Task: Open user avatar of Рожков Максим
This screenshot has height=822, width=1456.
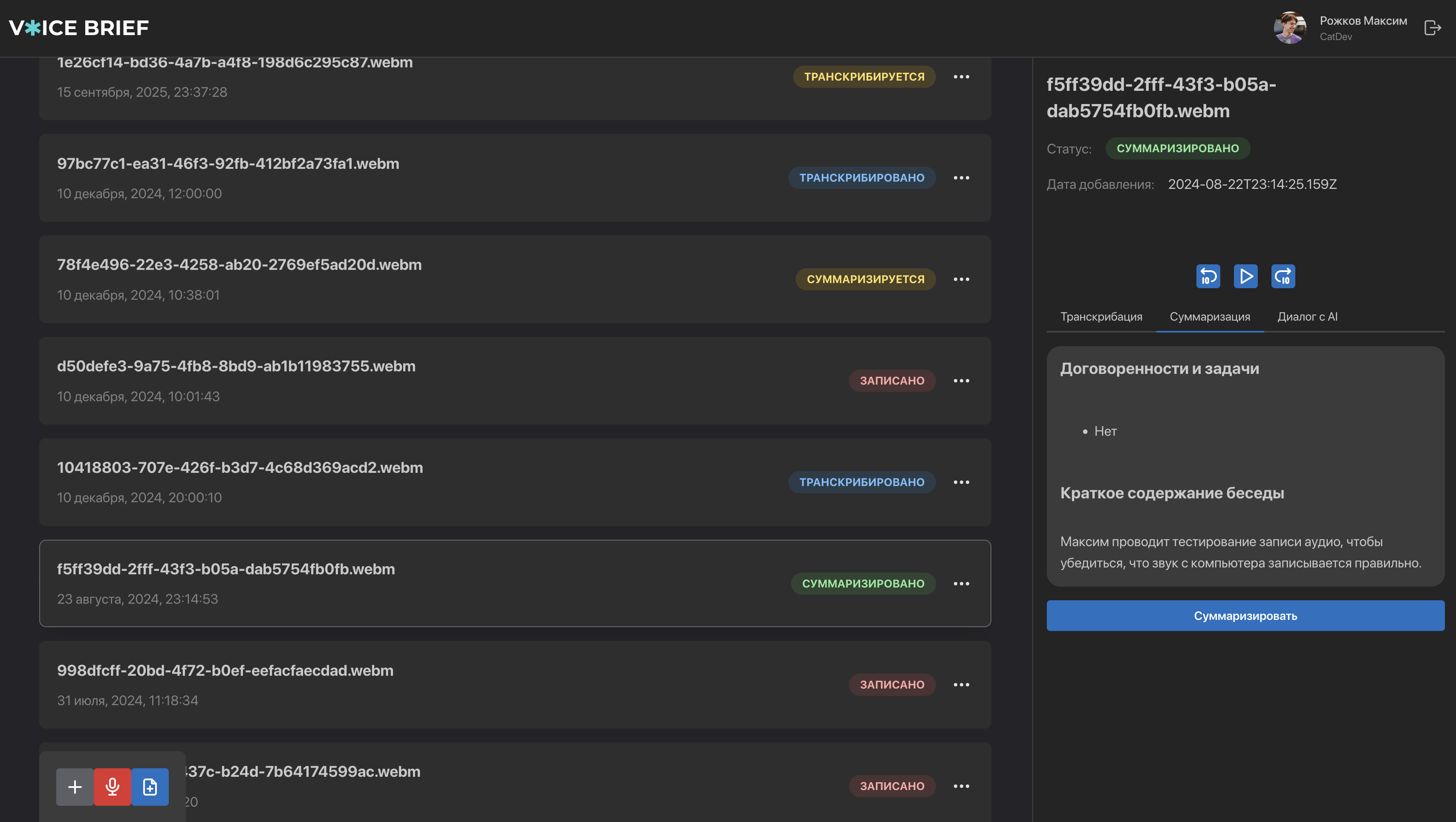Action: 1289,28
